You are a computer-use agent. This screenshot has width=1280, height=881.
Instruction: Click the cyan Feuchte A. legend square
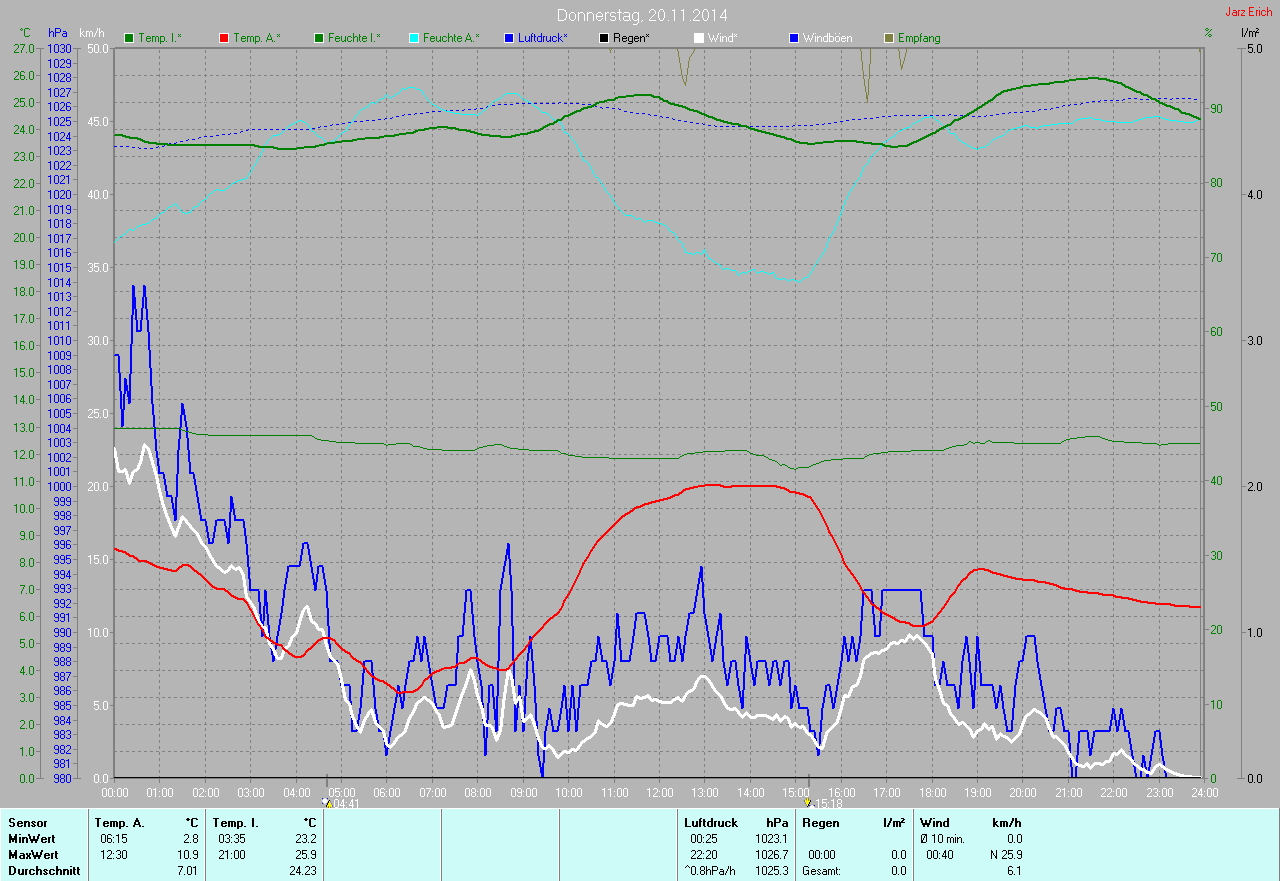coord(414,38)
